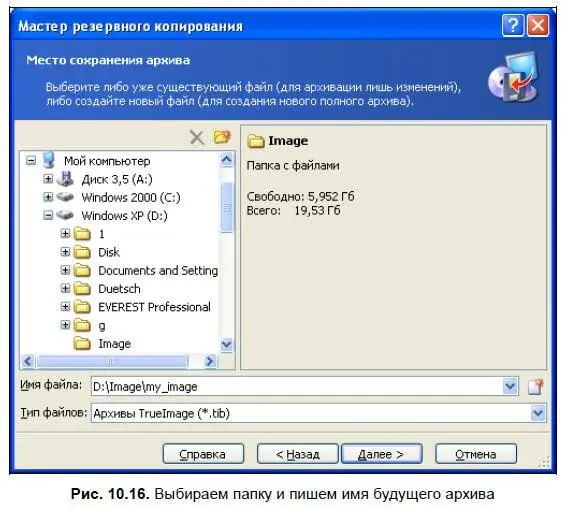The width and height of the screenshot is (563, 509).
Task: Collapse the Мой компьютер root node
Action: pyautogui.click(x=31, y=160)
